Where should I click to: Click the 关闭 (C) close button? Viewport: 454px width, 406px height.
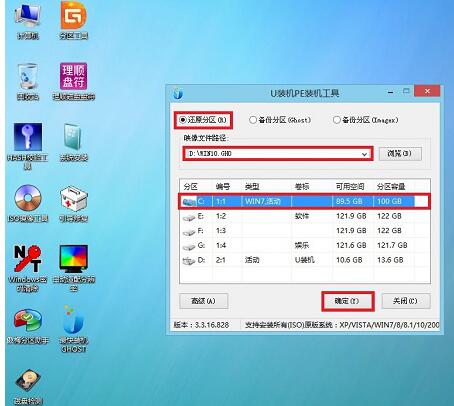click(x=405, y=301)
